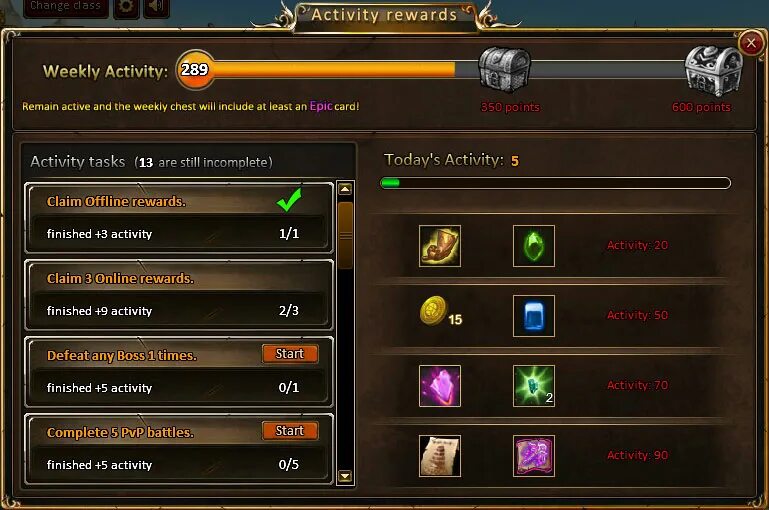This screenshot has width=769, height=510.
Task: Click the green checkmark on Claim Offline rewards
Action: pos(289,200)
